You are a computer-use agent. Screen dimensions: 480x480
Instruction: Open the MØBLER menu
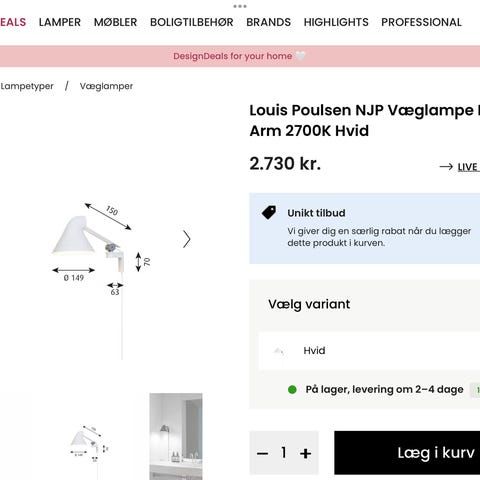pyautogui.click(x=115, y=22)
